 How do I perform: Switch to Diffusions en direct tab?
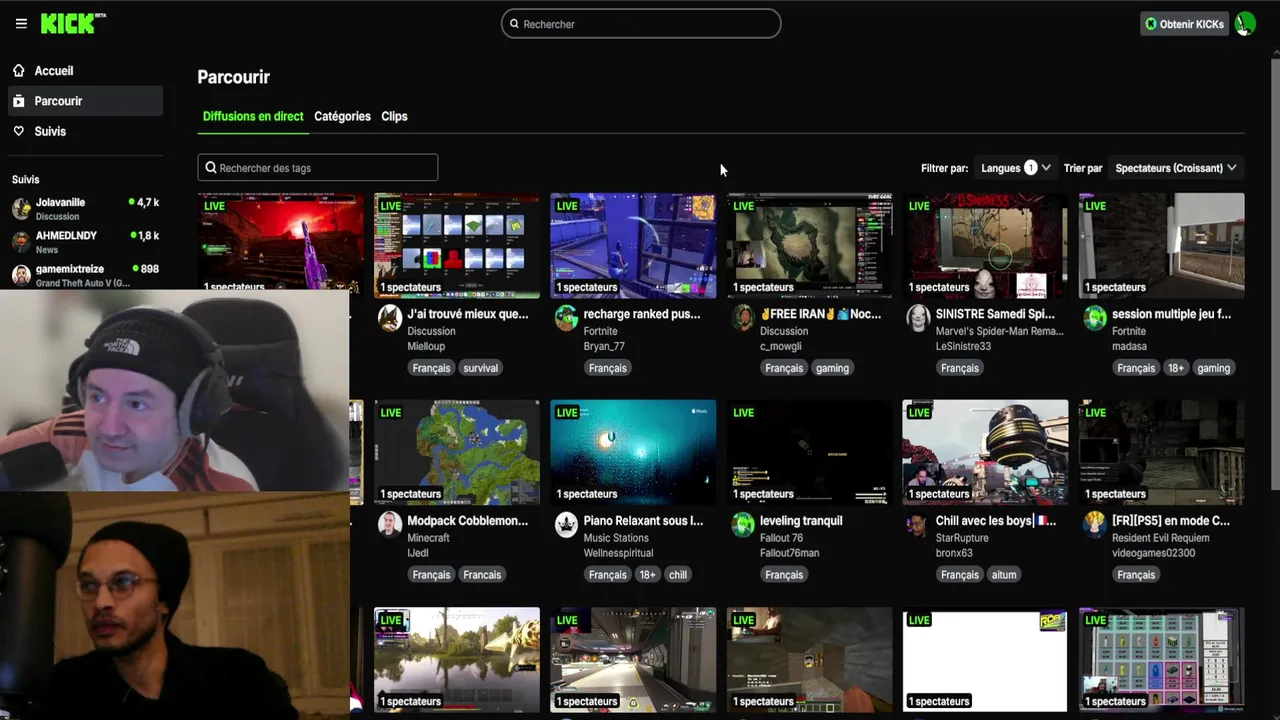[253, 116]
